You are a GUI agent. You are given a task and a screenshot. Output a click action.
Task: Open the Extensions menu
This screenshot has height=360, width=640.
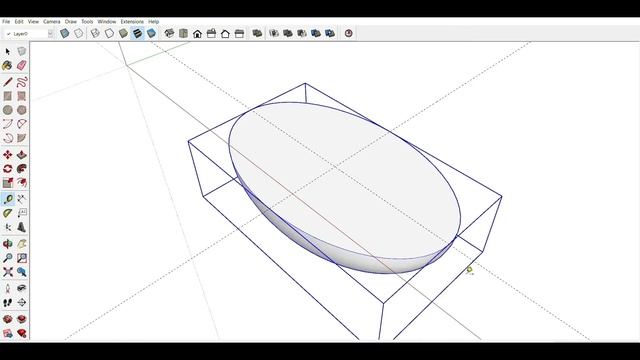coord(132,22)
